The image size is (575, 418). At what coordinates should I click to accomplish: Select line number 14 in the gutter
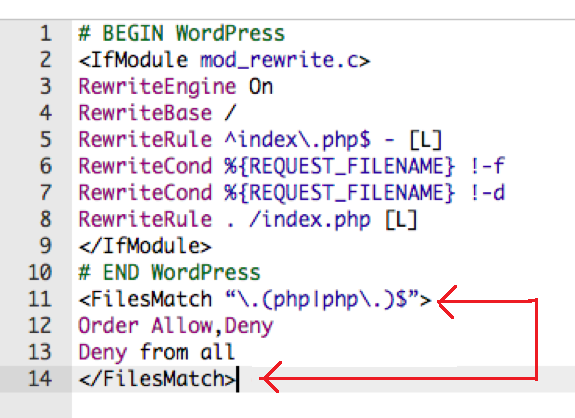(40, 379)
